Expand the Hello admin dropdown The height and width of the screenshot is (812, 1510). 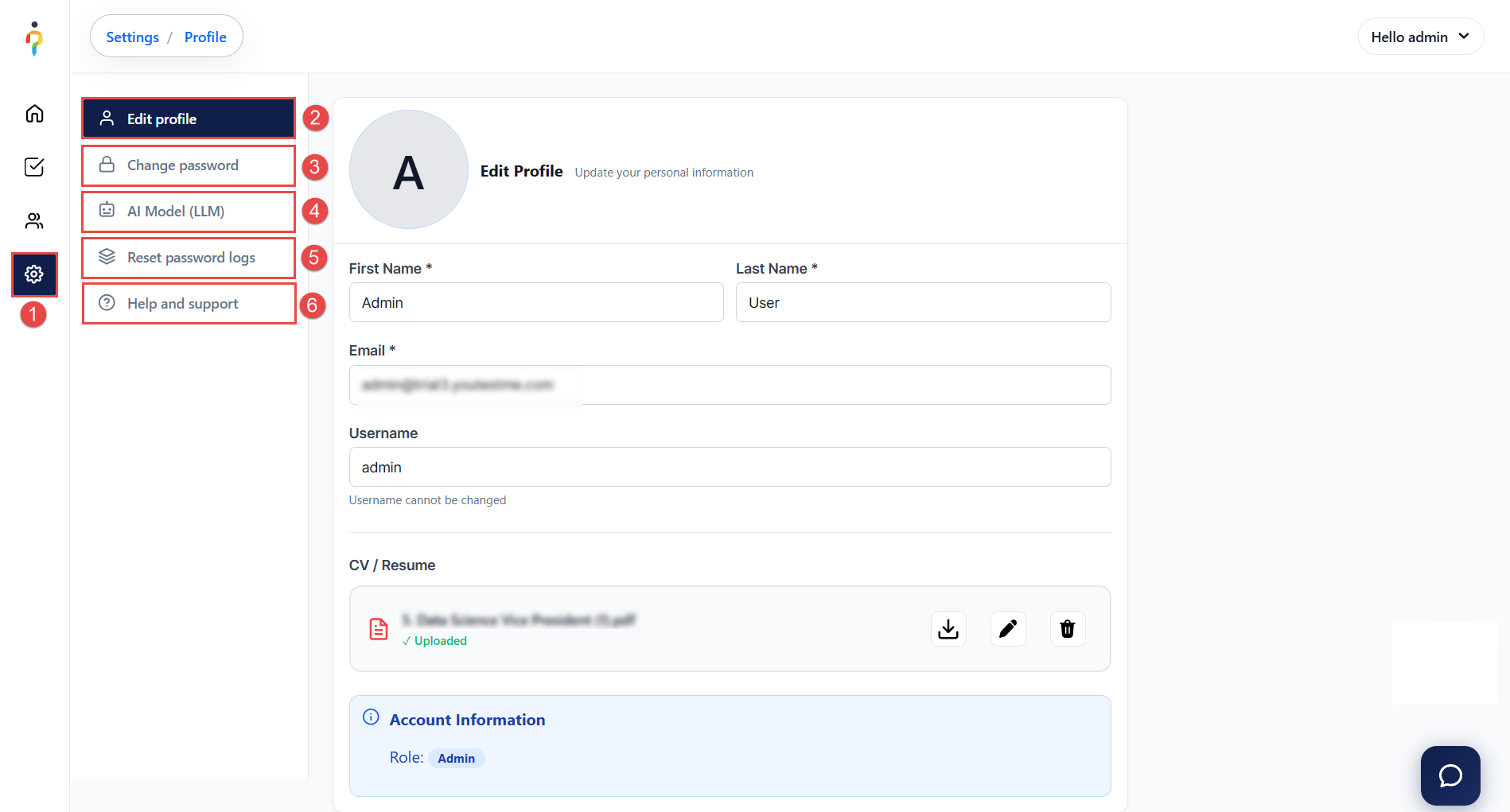(1420, 37)
